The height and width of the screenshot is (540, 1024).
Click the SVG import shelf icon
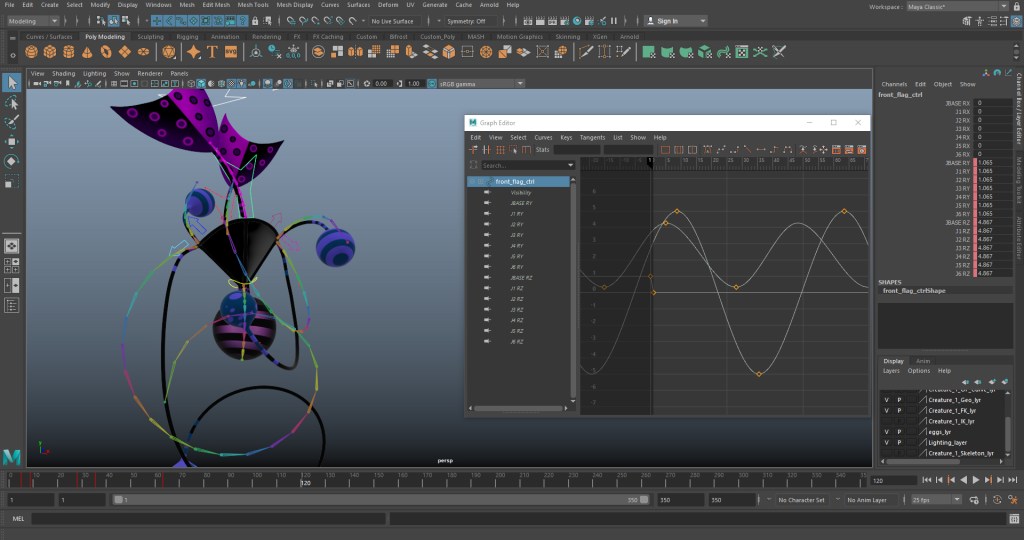231,51
